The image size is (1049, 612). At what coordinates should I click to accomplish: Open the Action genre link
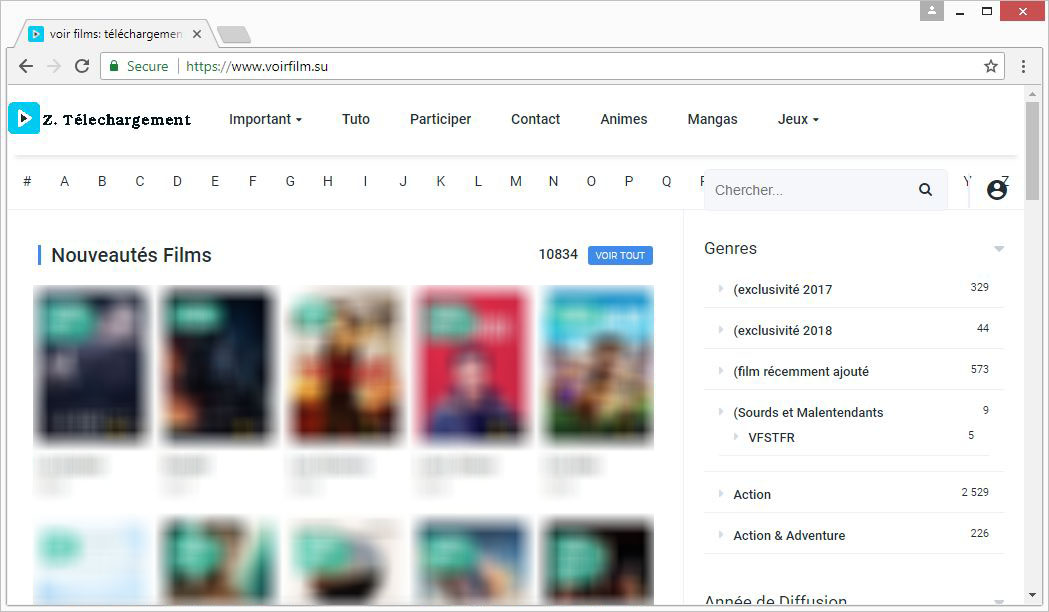tap(752, 494)
